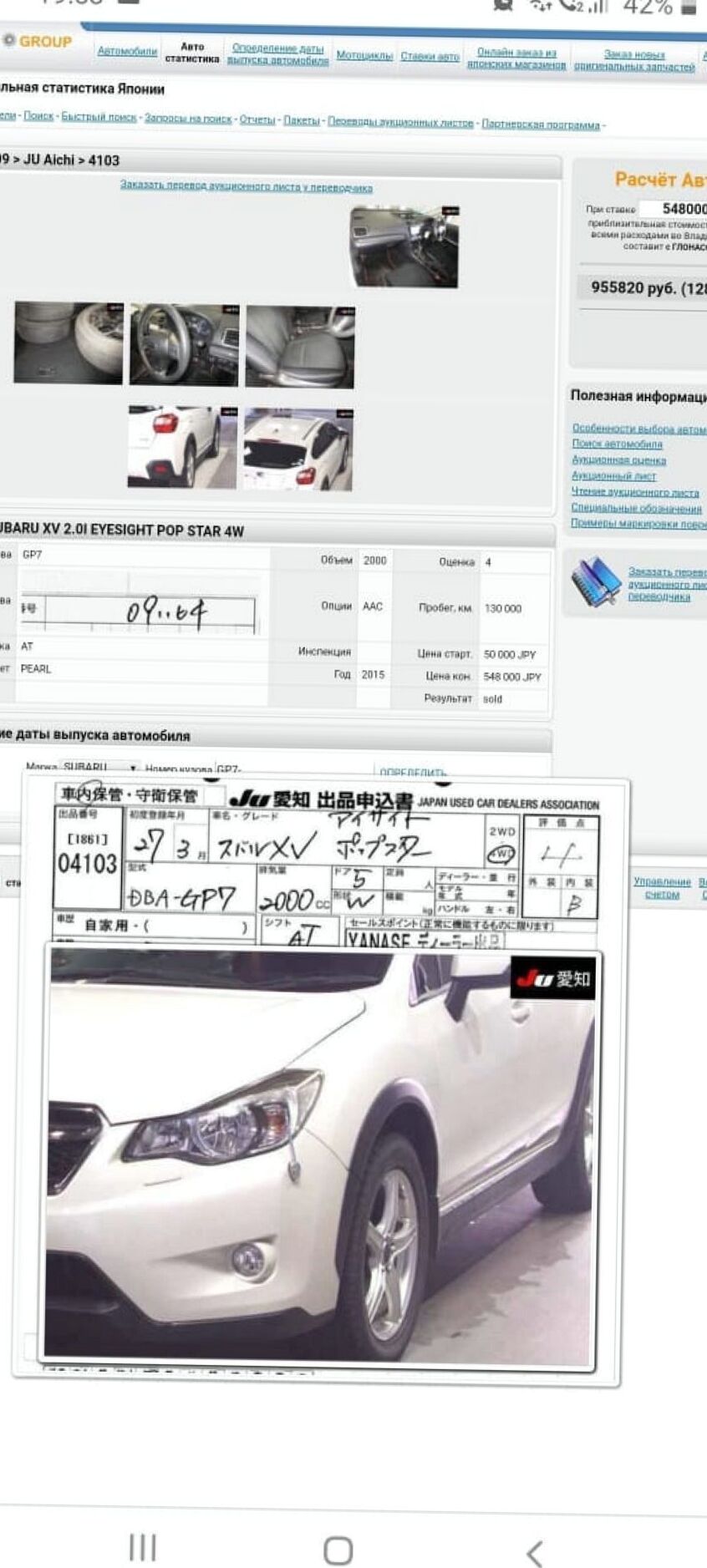Click the 50 000 JPY start price

coord(510,654)
